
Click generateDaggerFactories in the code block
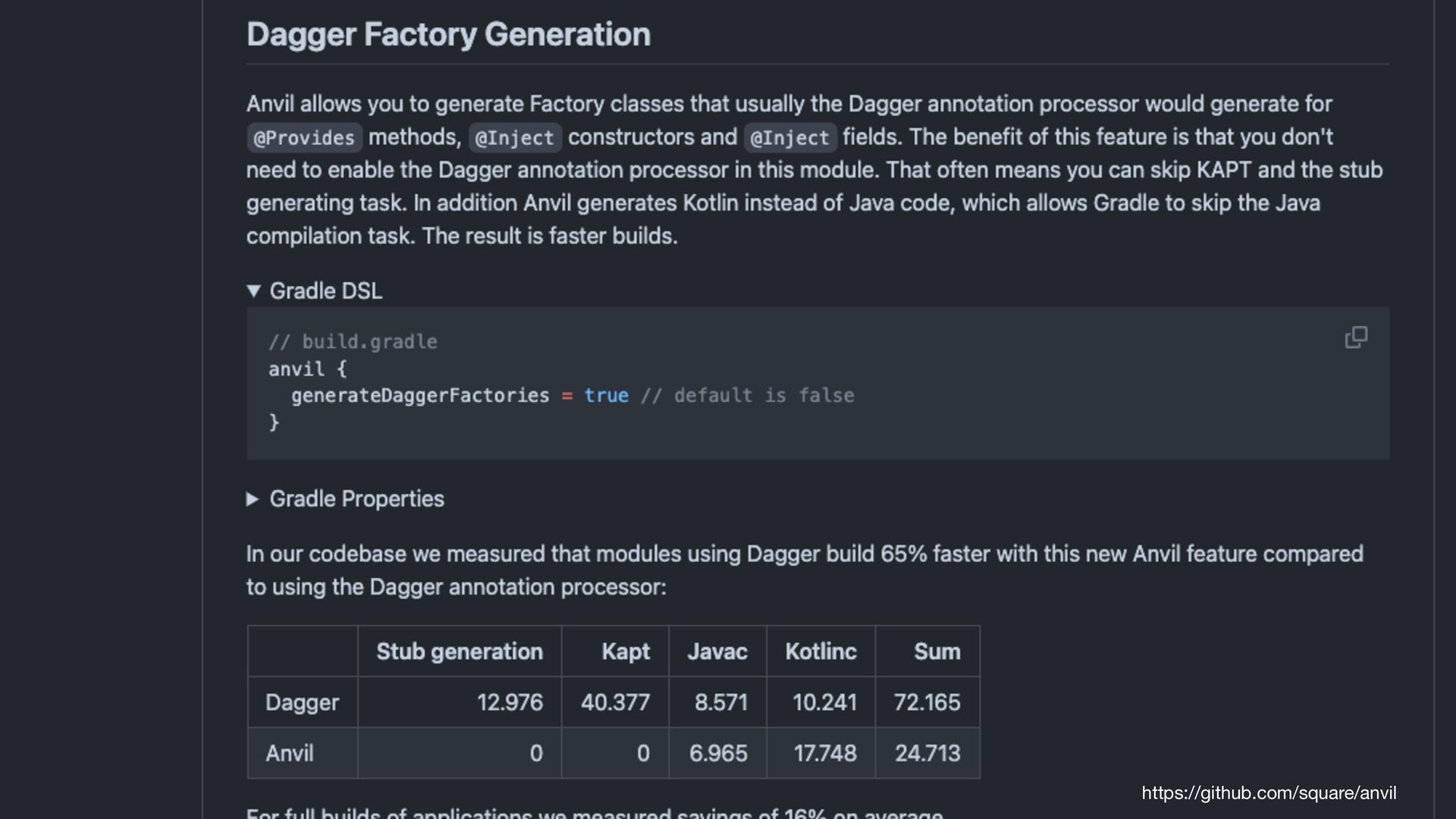[420, 396]
